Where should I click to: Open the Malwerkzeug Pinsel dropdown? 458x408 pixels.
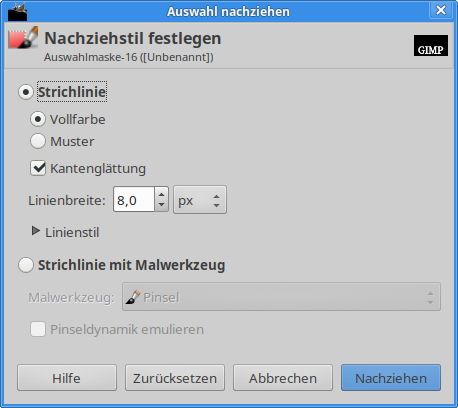281,297
